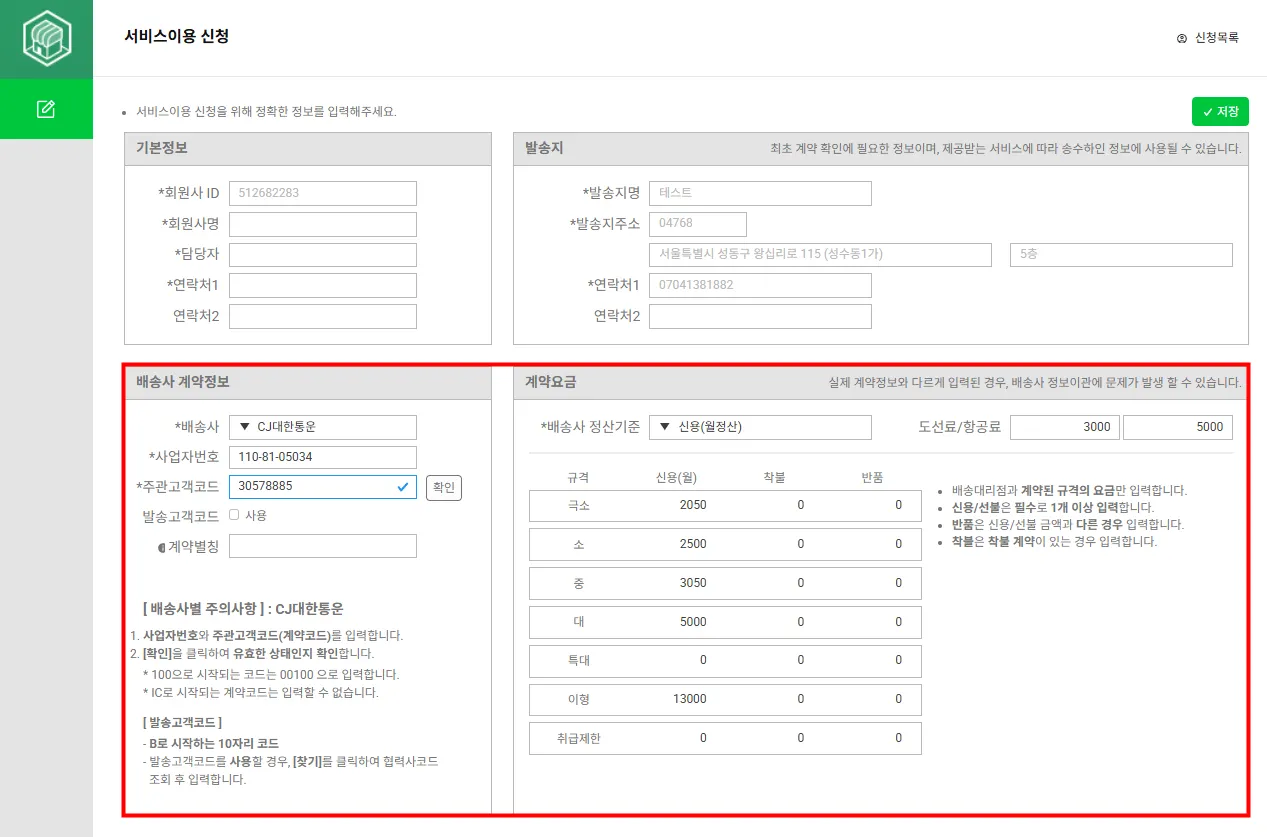Click the [ 발송고객코드 ] note heading
The width and height of the screenshot is (1267, 837).
[181, 722]
